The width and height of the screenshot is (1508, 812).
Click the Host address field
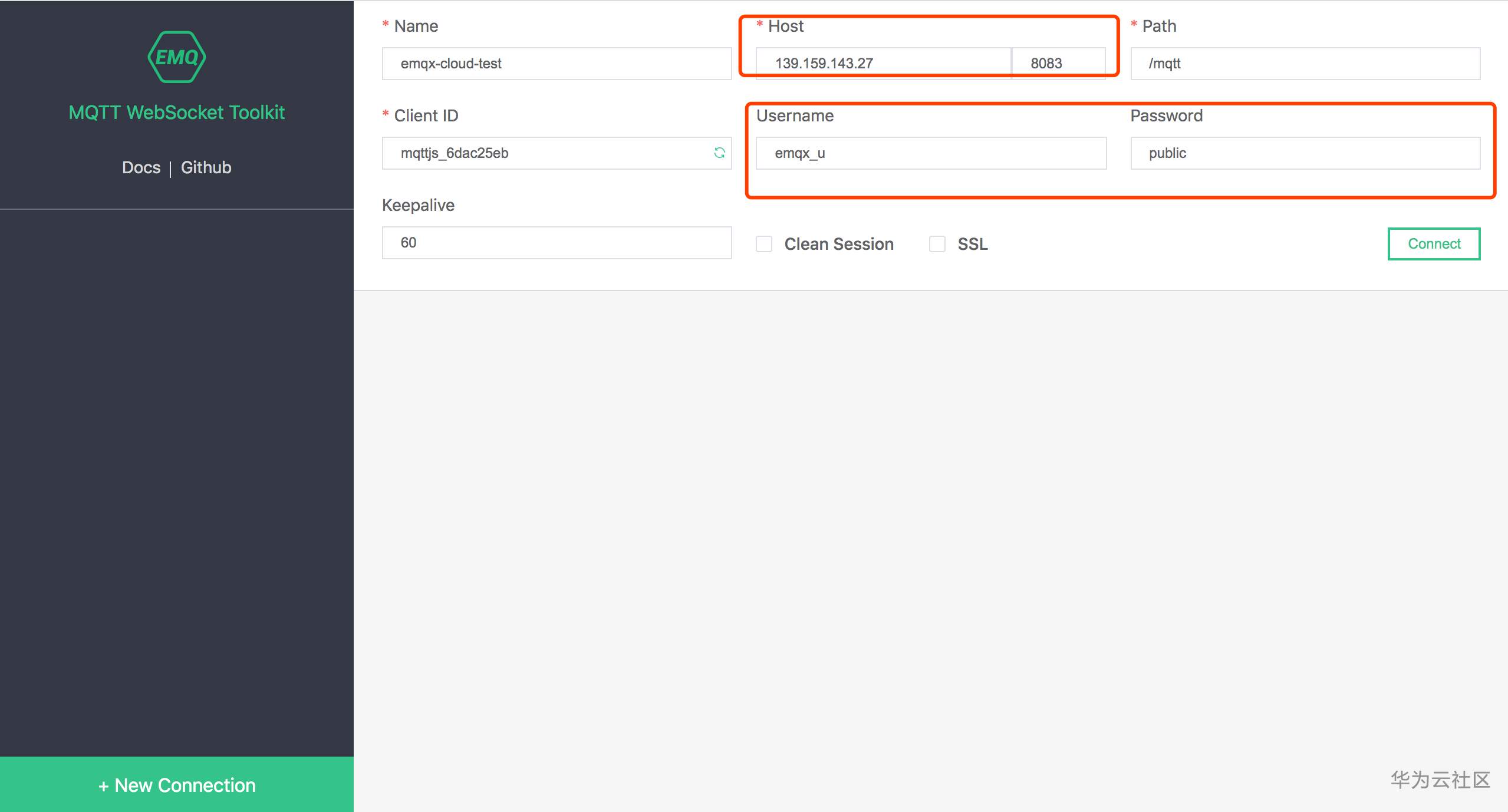pyautogui.click(x=883, y=64)
